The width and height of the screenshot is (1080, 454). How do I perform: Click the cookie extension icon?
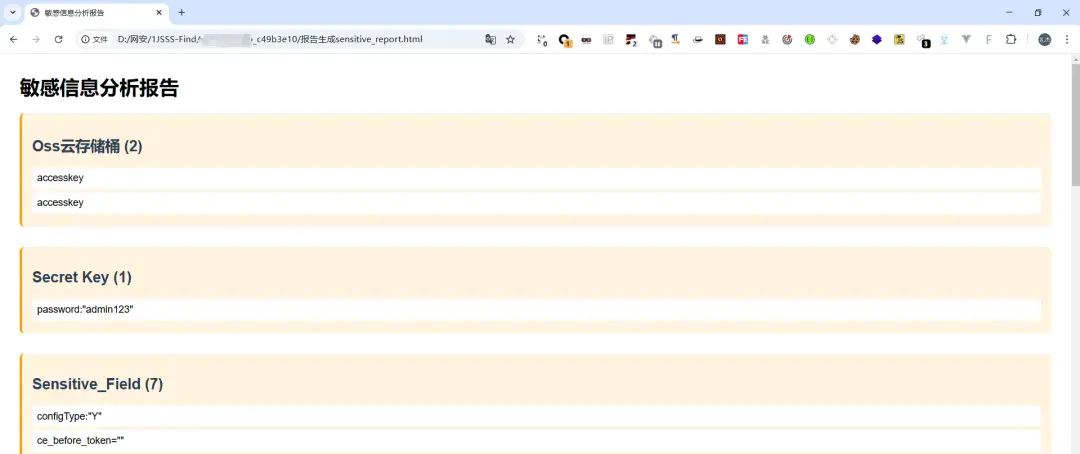pos(854,39)
